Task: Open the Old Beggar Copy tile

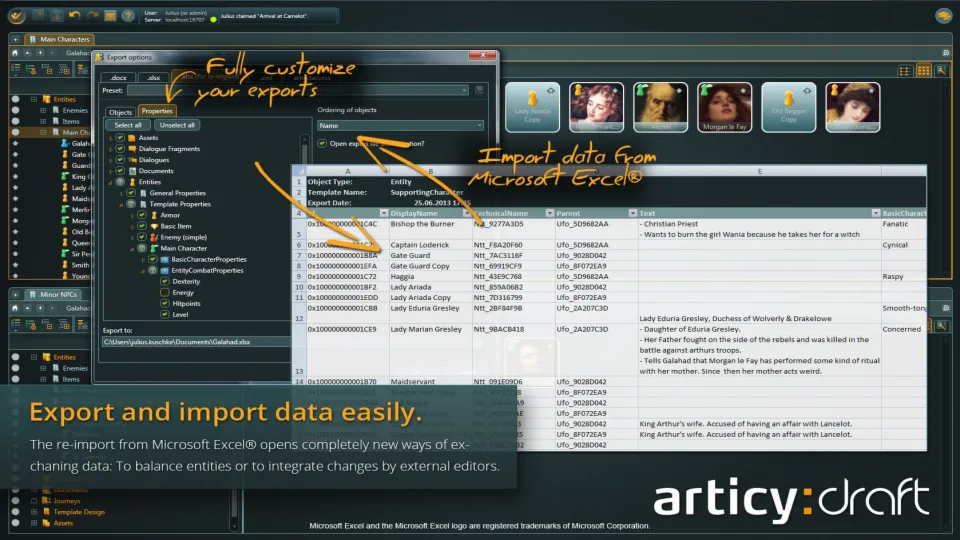Action: click(x=789, y=107)
